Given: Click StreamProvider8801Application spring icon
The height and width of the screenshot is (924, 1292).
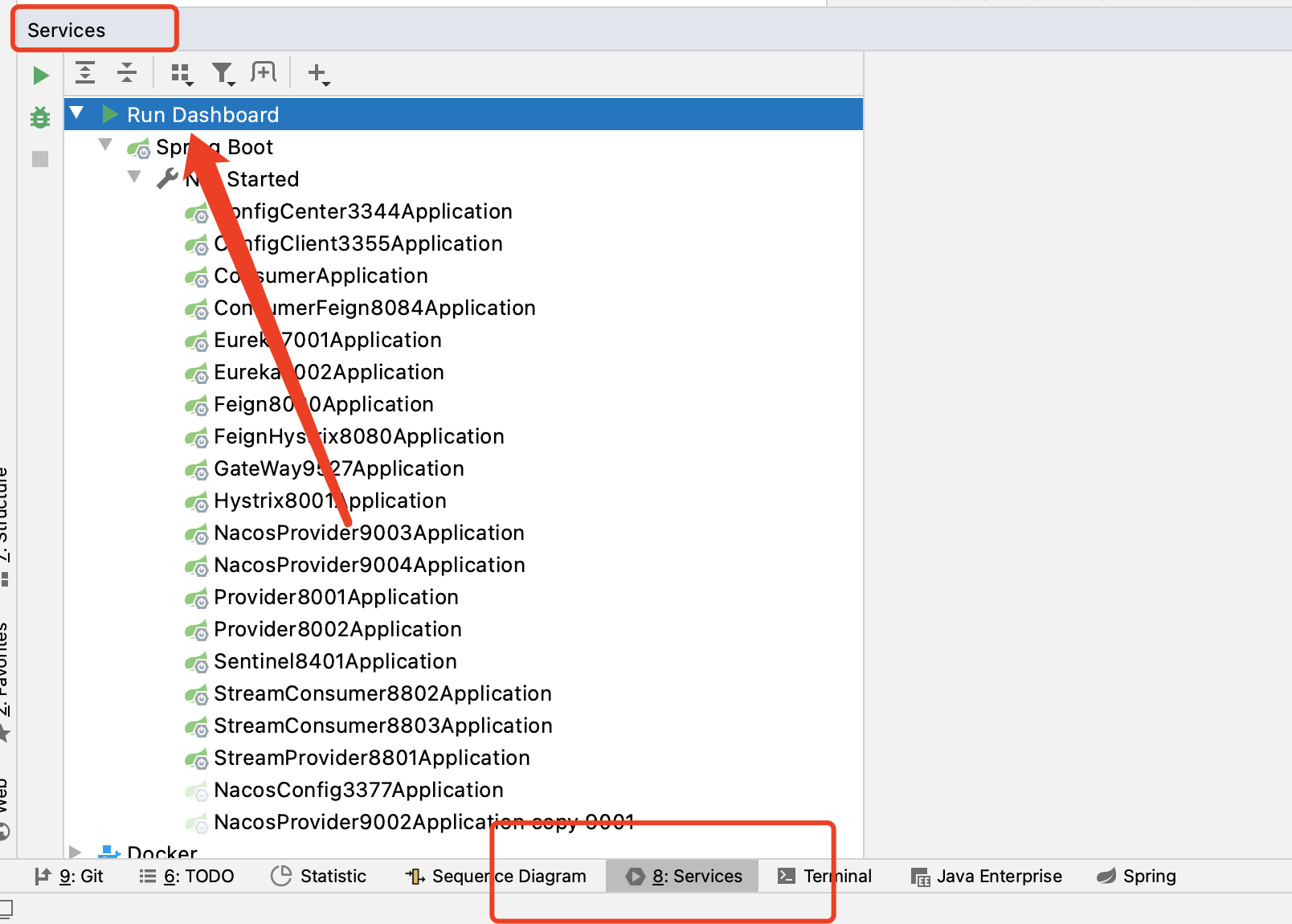Looking at the screenshot, I should point(197,759).
